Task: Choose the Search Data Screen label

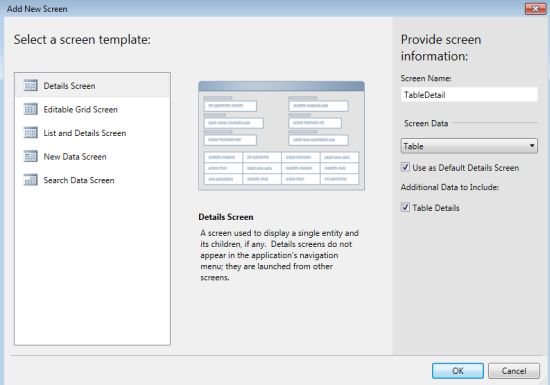Action: pyautogui.click(x=79, y=180)
